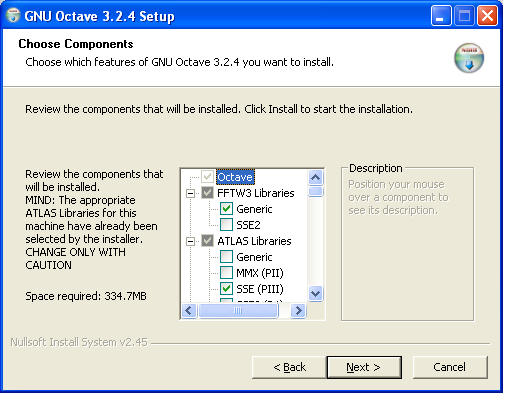
Task: Click the component list scroll up arrow
Action: click(315, 177)
